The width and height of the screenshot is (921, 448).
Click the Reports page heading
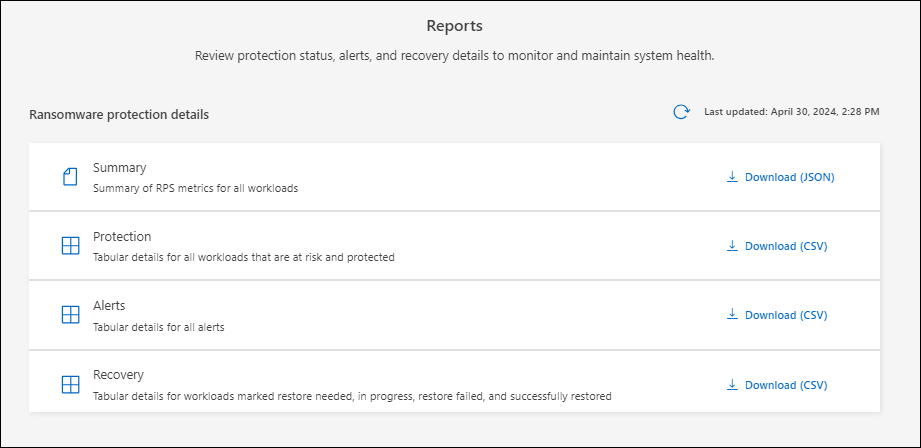click(x=455, y=26)
